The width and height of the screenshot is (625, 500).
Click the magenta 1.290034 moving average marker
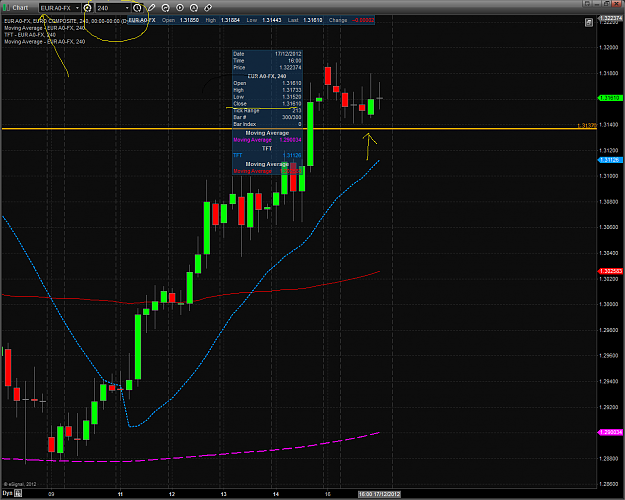pyautogui.click(x=610, y=432)
